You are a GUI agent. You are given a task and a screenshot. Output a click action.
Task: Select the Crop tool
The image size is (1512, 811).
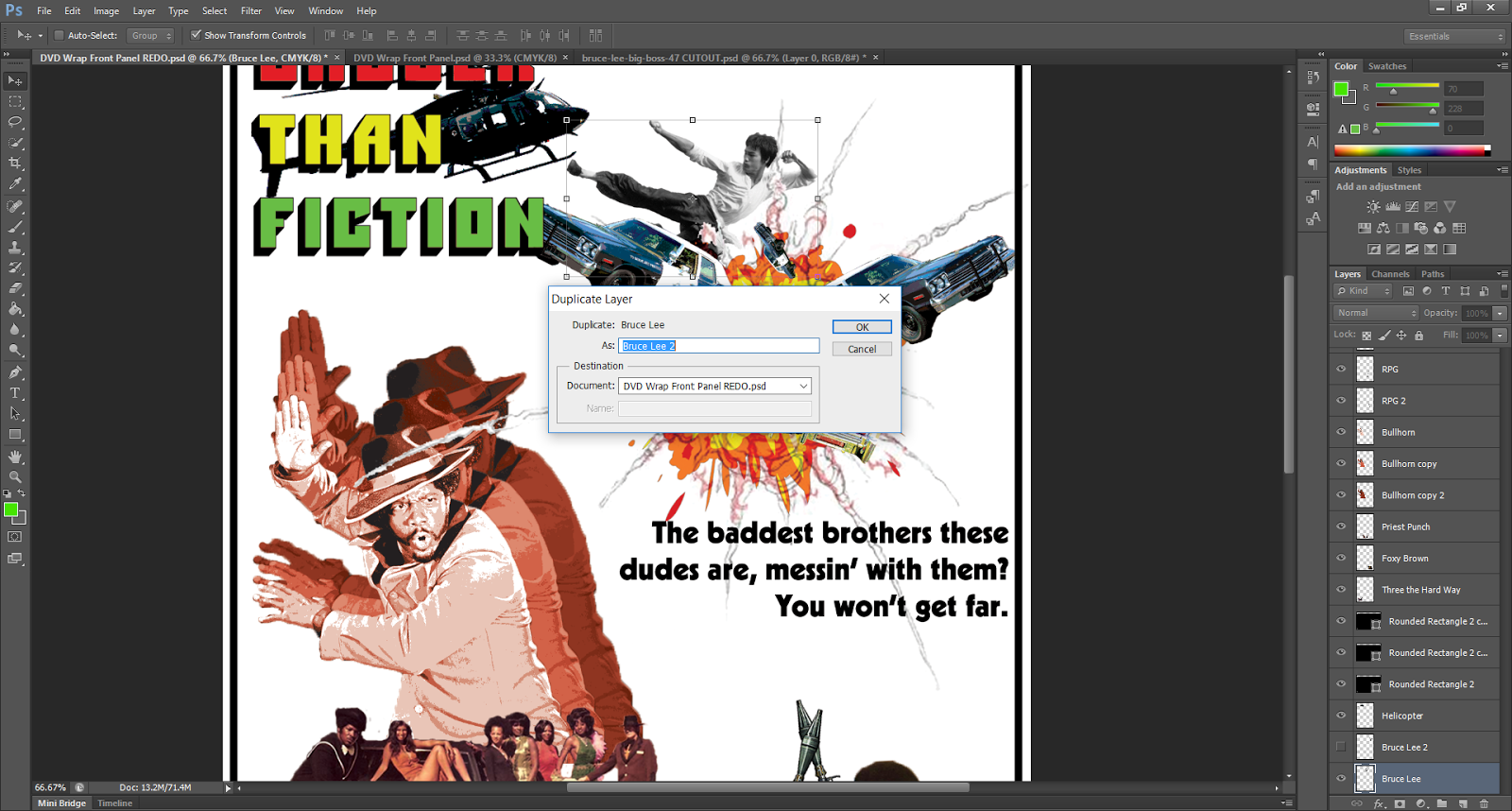(15, 164)
